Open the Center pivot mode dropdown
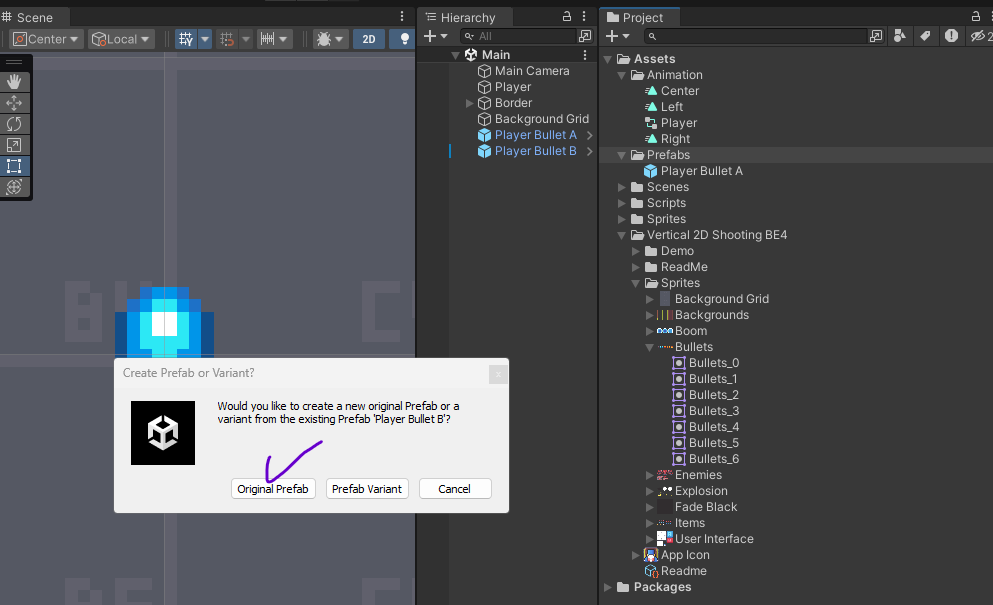 (46, 39)
